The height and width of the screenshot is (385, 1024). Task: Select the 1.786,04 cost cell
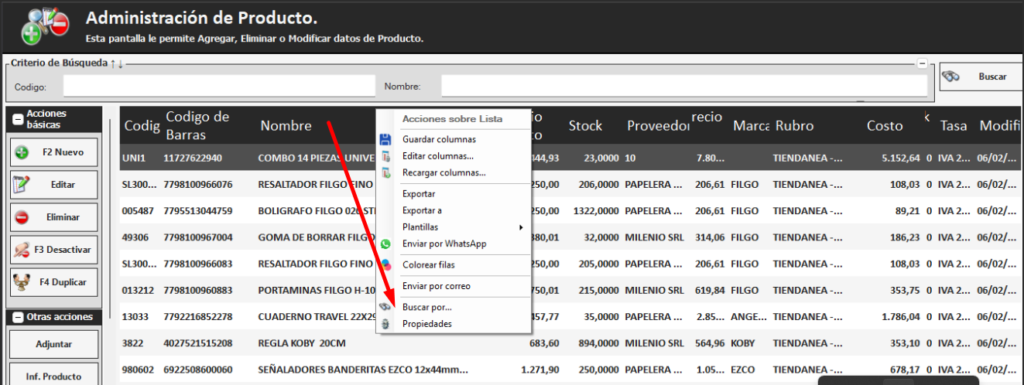coord(901,318)
